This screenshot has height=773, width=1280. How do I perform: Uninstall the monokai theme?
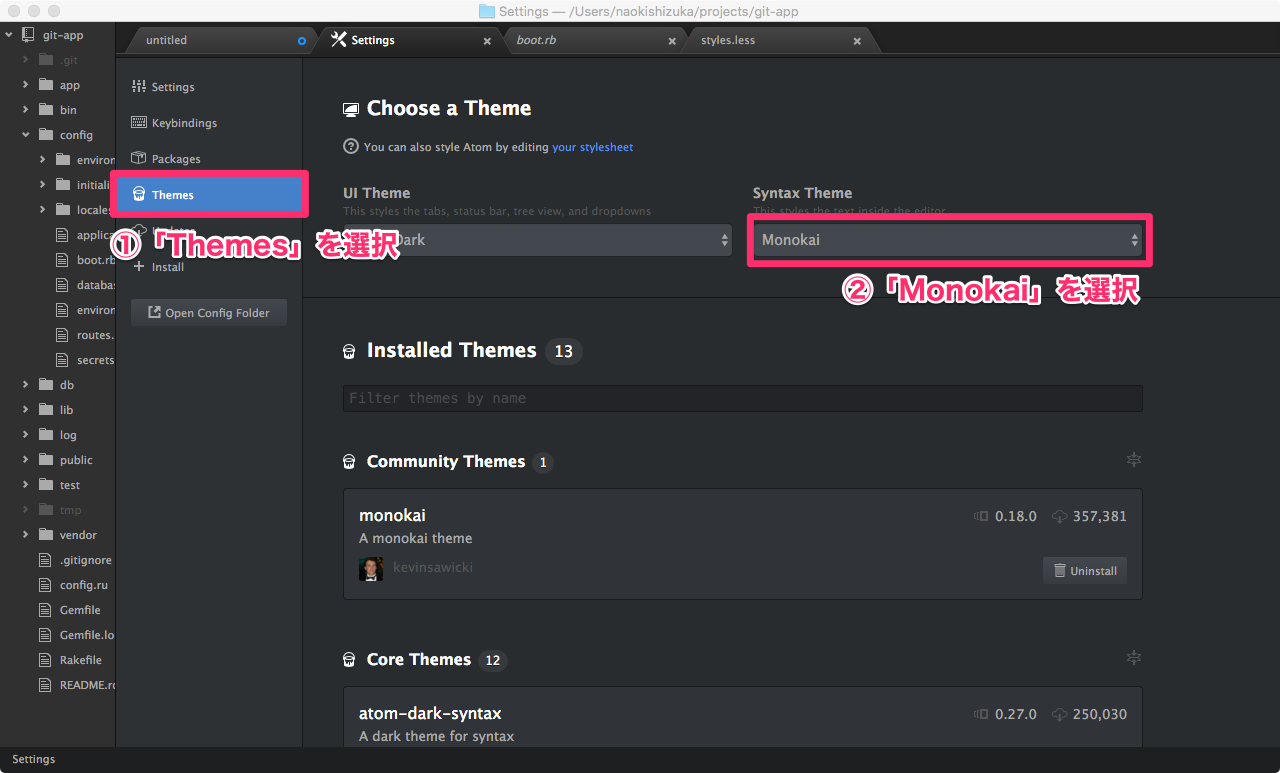pyautogui.click(x=1085, y=571)
